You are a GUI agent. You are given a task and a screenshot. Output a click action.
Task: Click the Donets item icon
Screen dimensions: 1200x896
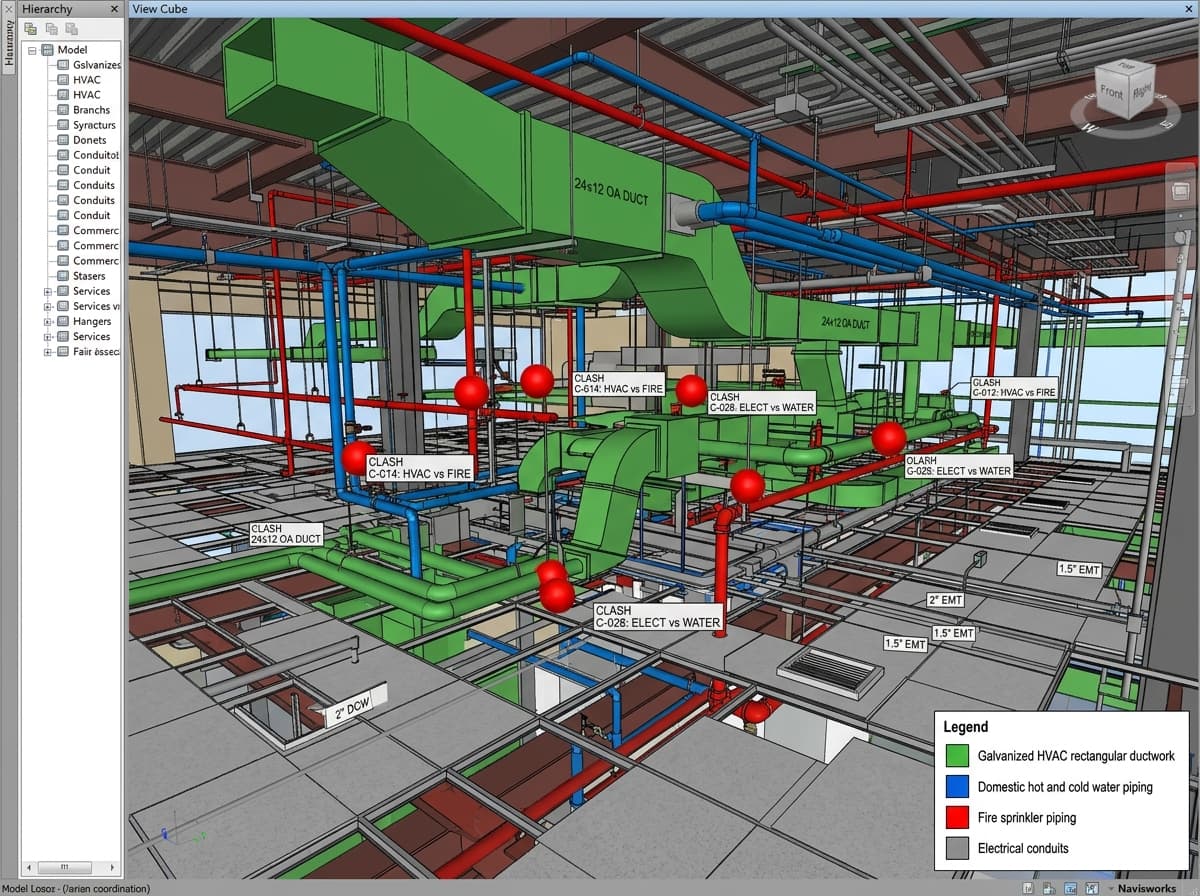(63, 140)
